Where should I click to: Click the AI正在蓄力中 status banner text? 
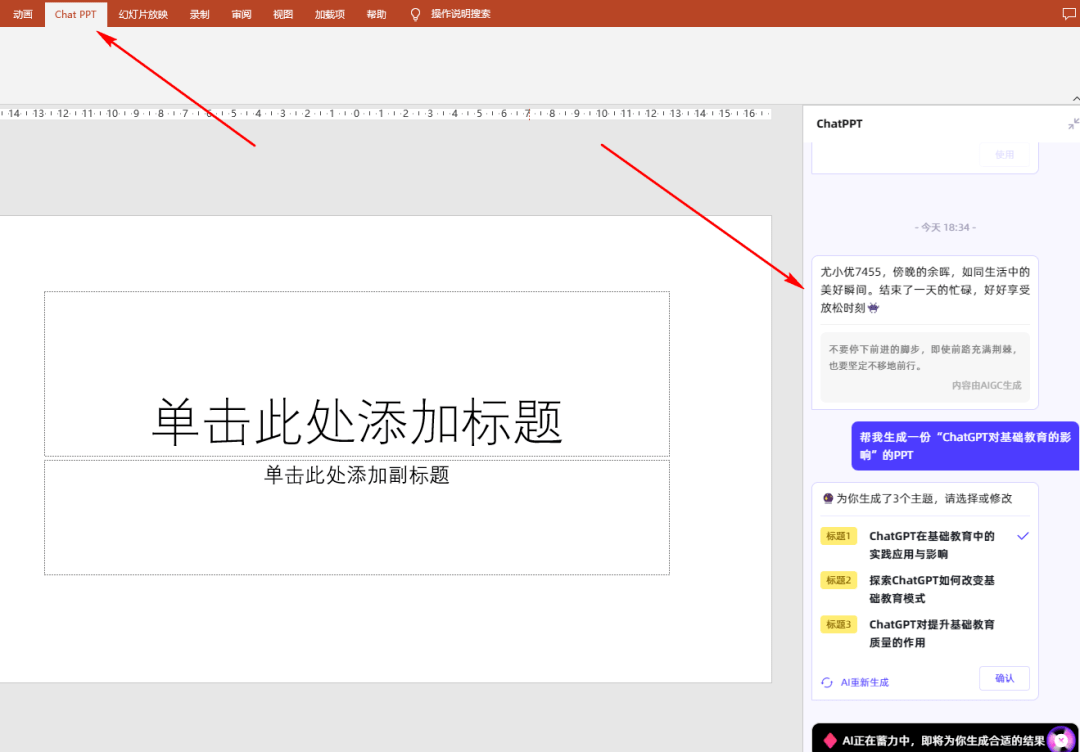pyautogui.click(x=944, y=741)
